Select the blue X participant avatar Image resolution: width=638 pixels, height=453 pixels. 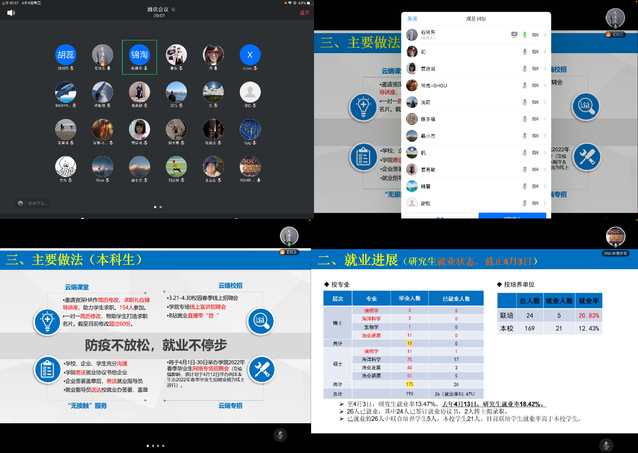pyautogui.click(x=250, y=54)
